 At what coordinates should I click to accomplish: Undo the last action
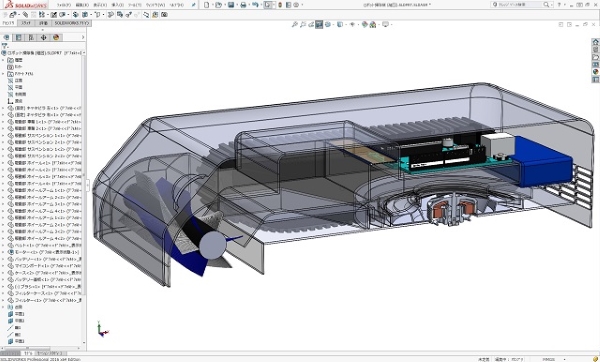point(255,5)
